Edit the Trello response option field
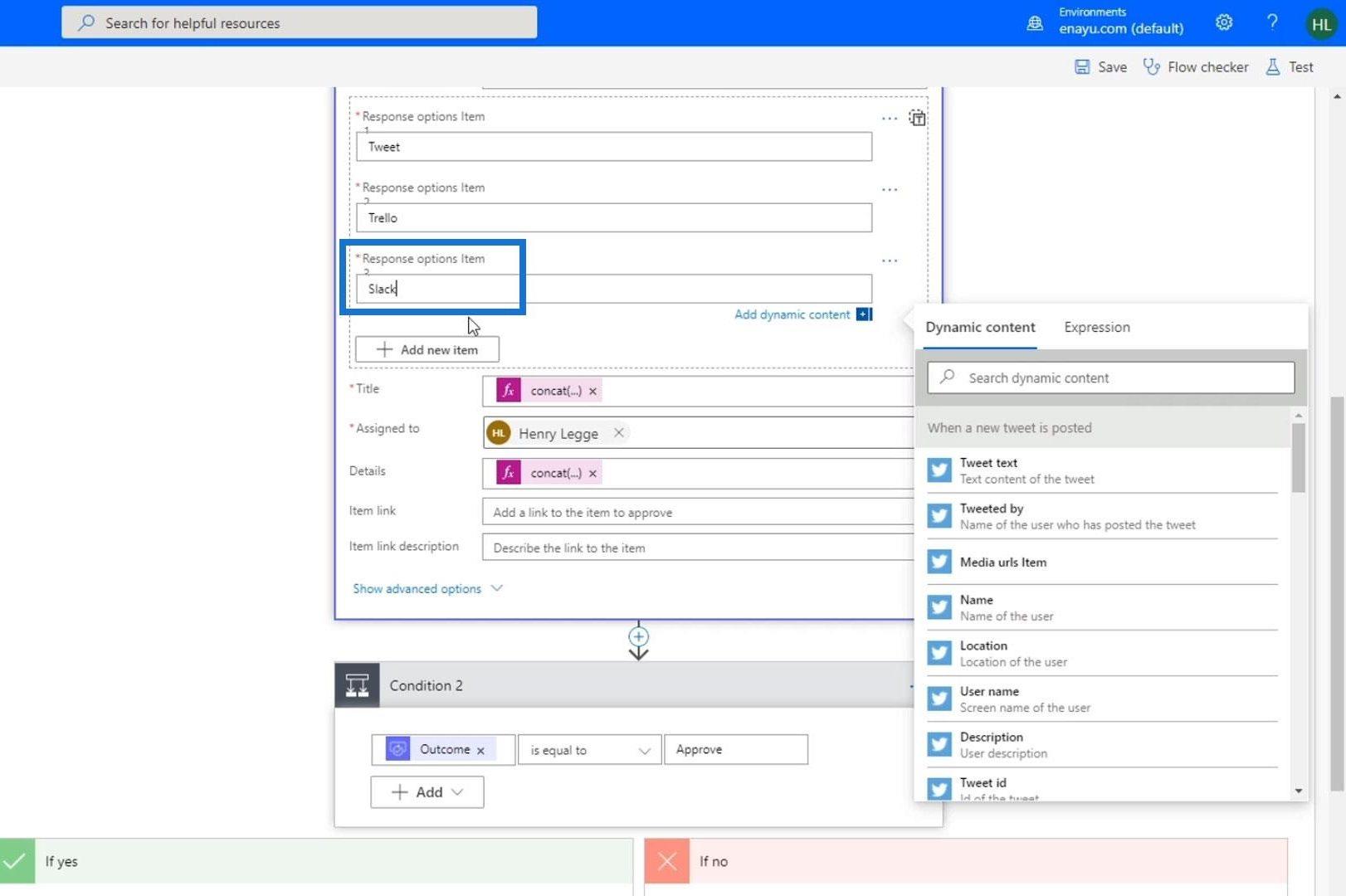Screen dimensions: 1346x896 tap(613, 218)
